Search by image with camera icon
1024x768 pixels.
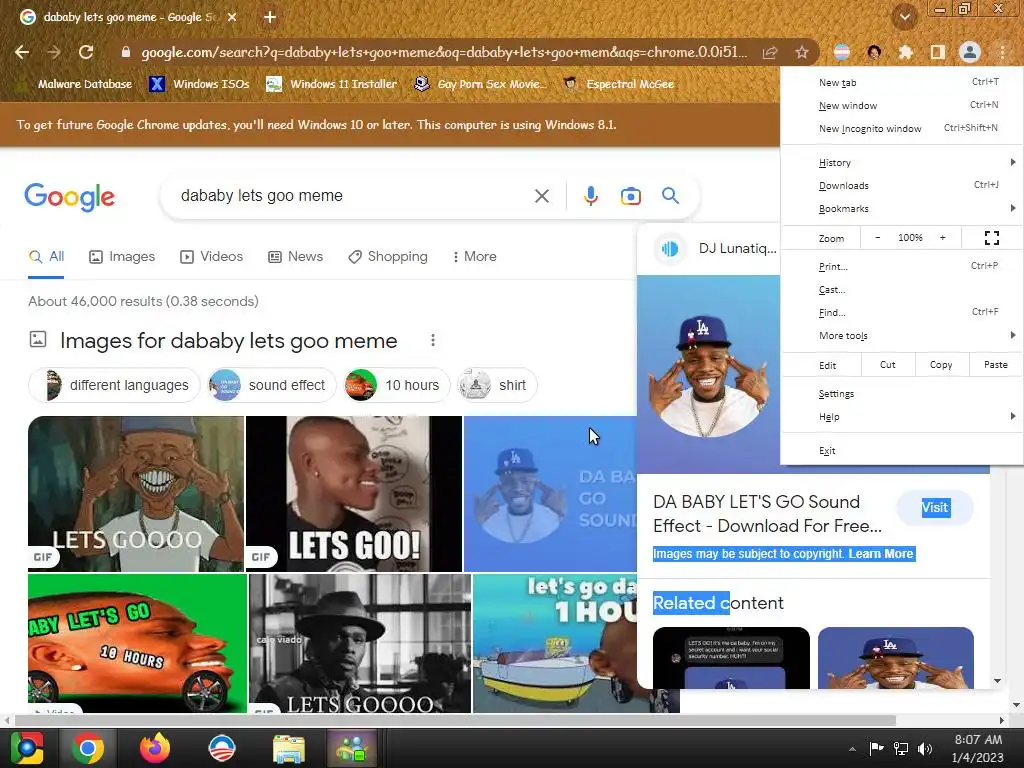pos(630,196)
